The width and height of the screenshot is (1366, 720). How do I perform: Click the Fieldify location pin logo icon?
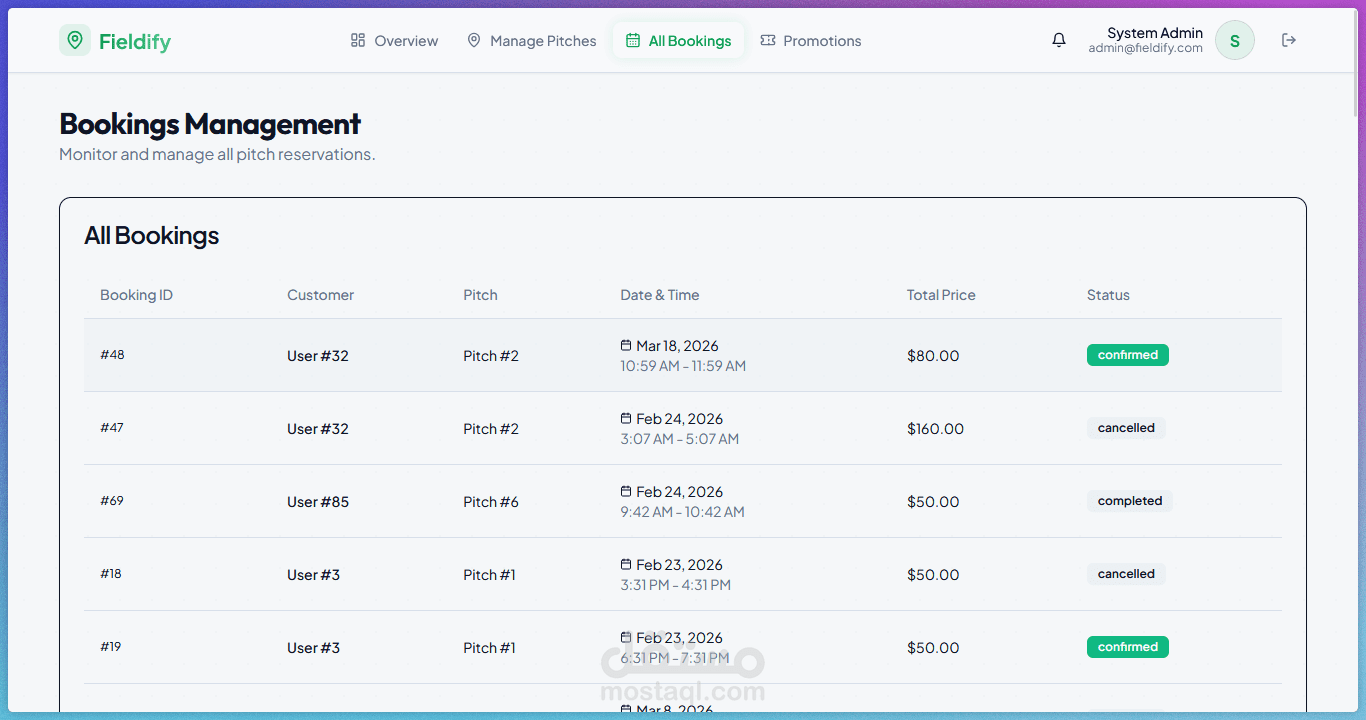click(x=75, y=40)
